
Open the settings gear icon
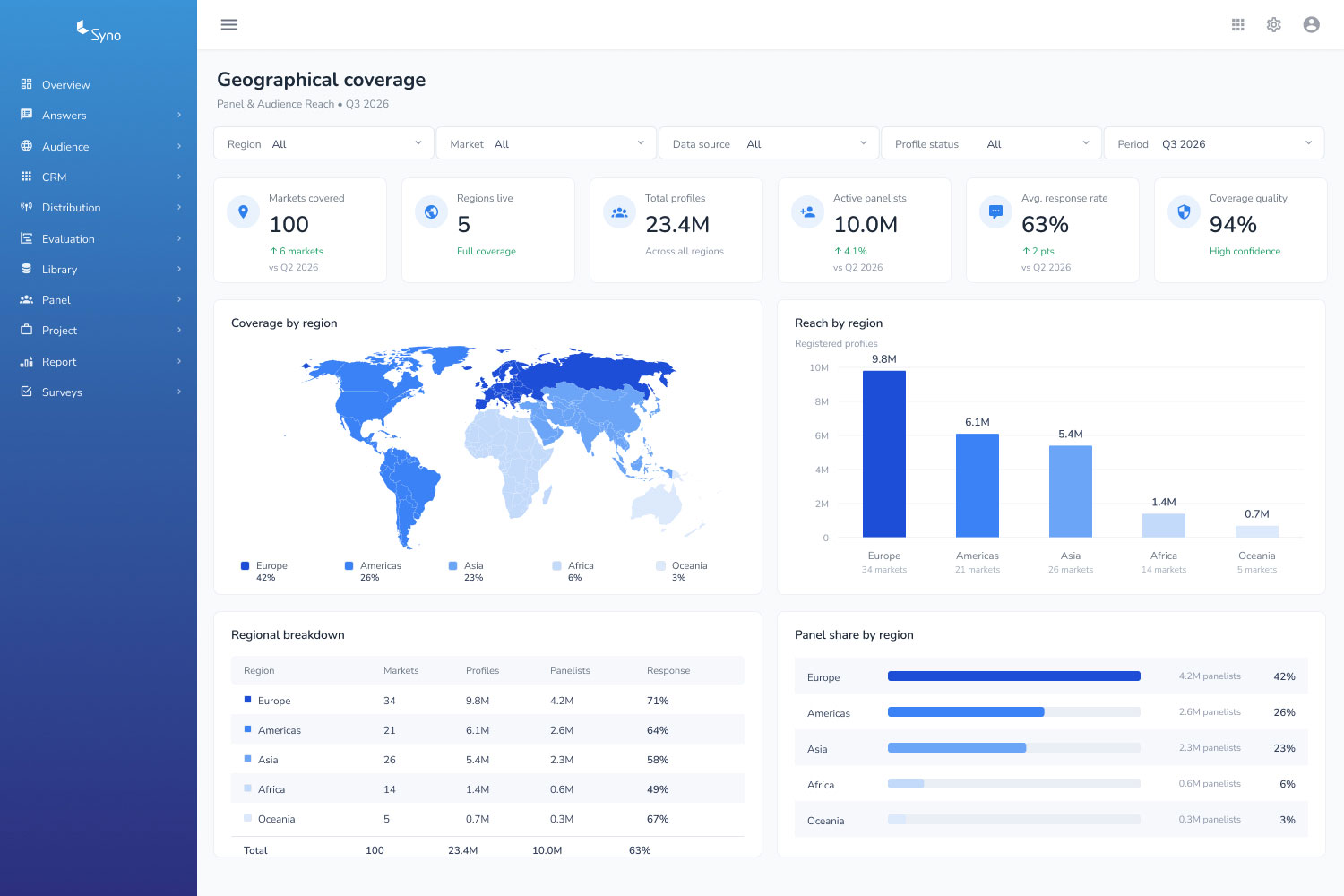pos(1274,25)
